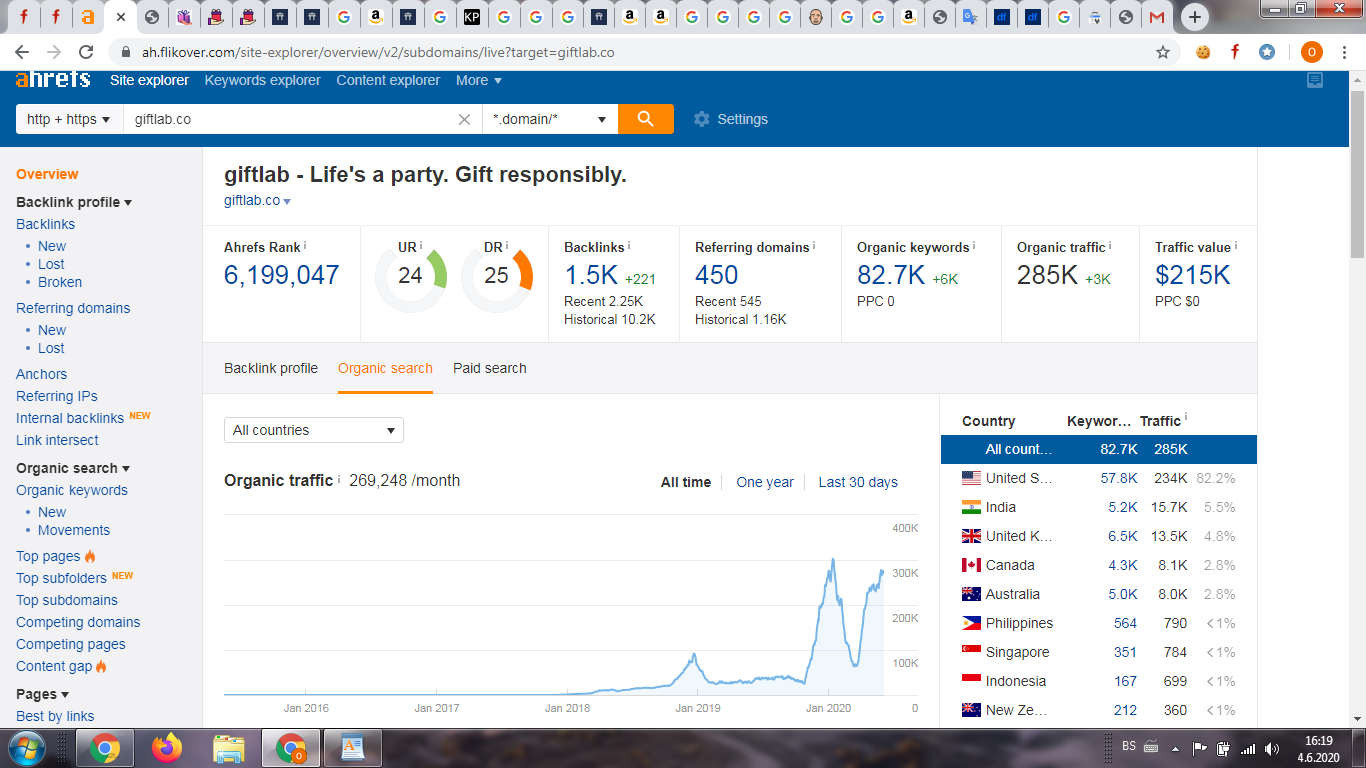Open Best by links report
The image size is (1366, 768).
click(x=55, y=716)
